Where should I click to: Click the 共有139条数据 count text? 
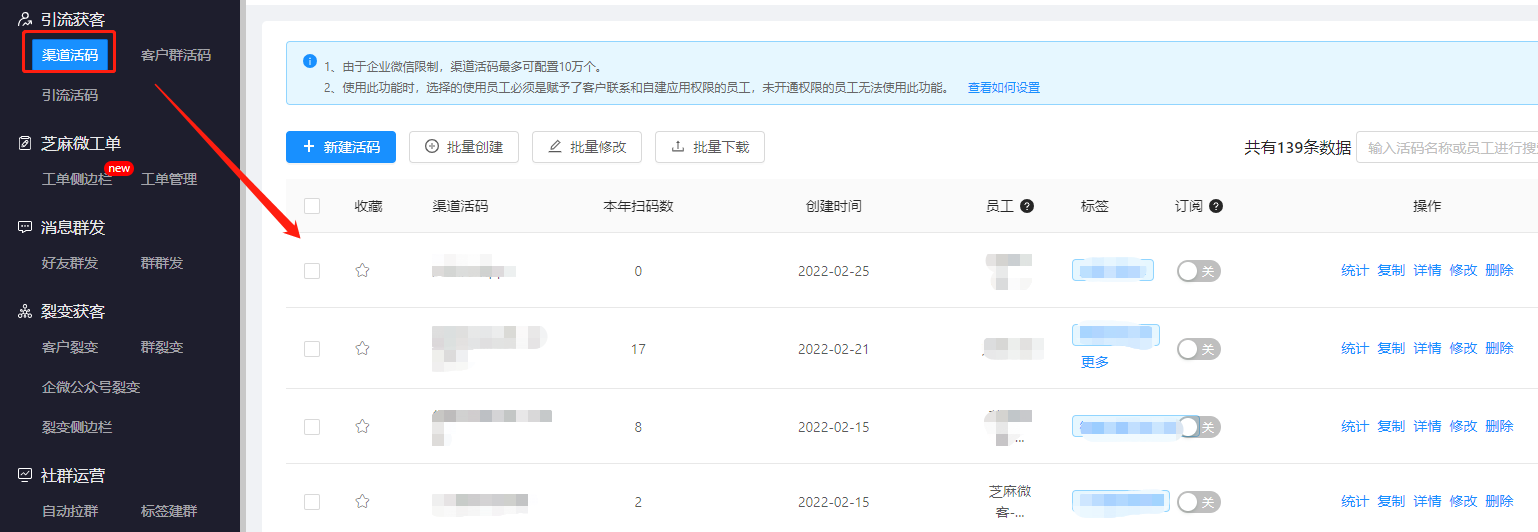[x=1297, y=148]
